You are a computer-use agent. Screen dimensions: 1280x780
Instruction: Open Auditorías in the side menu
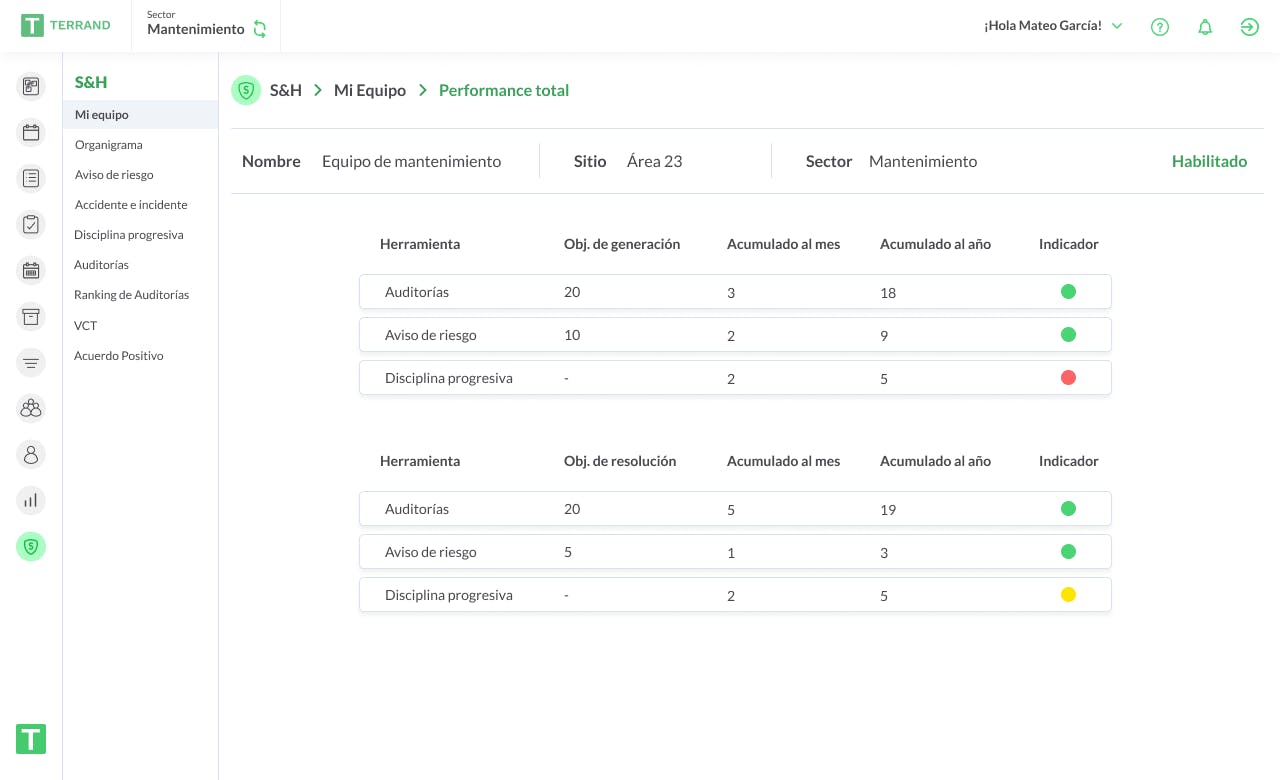(x=101, y=265)
